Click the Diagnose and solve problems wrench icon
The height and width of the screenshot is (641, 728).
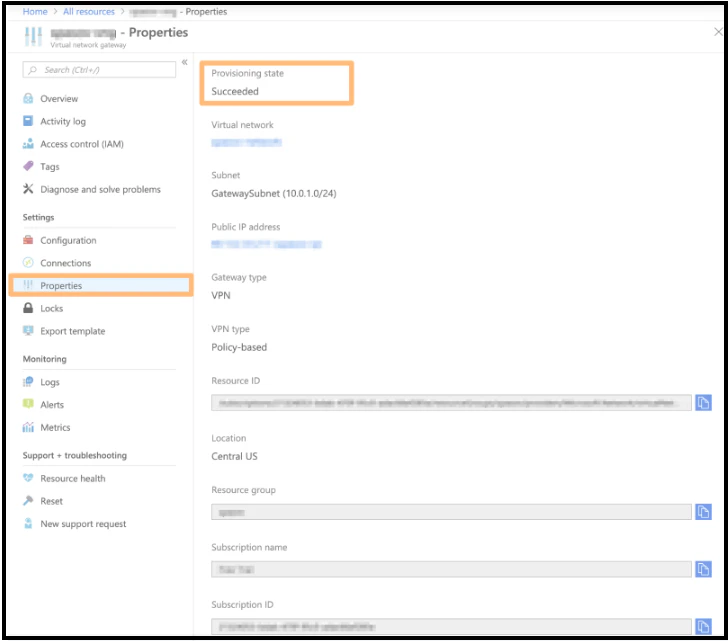coord(28,189)
